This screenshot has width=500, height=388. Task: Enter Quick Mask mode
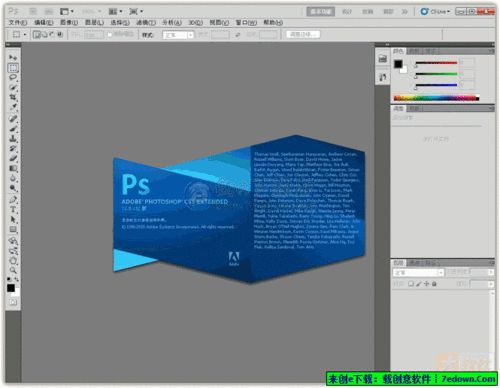13,302
